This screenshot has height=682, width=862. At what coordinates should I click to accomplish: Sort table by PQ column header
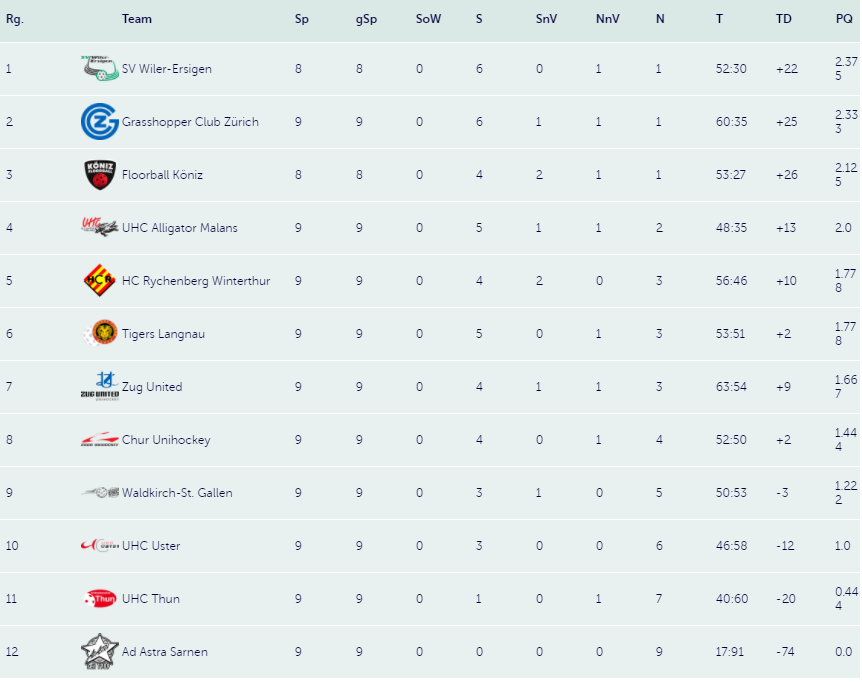click(844, 19)
